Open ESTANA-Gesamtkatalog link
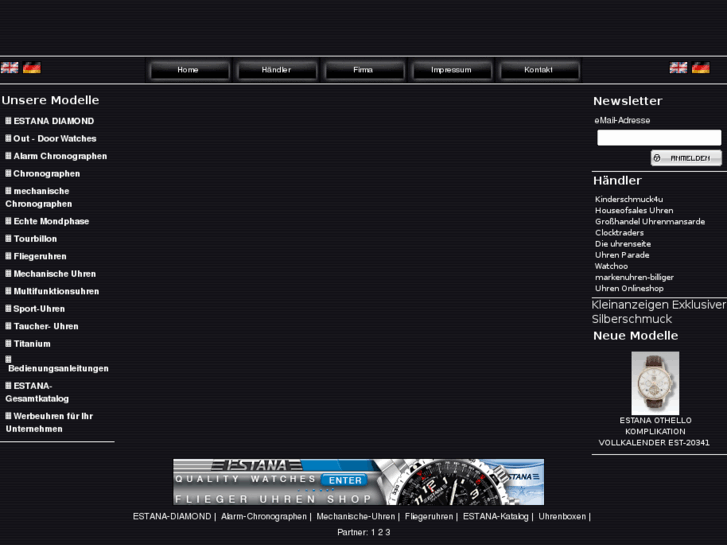The image size is (727, 545). click(37, 392)
